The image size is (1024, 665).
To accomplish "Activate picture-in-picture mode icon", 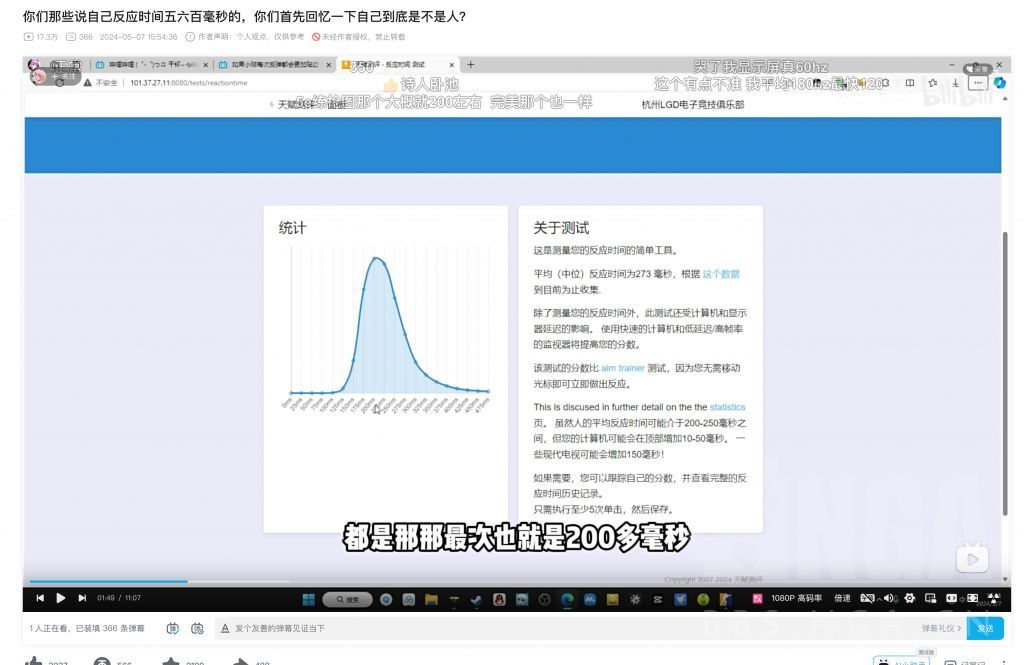I will coord(929,598).
